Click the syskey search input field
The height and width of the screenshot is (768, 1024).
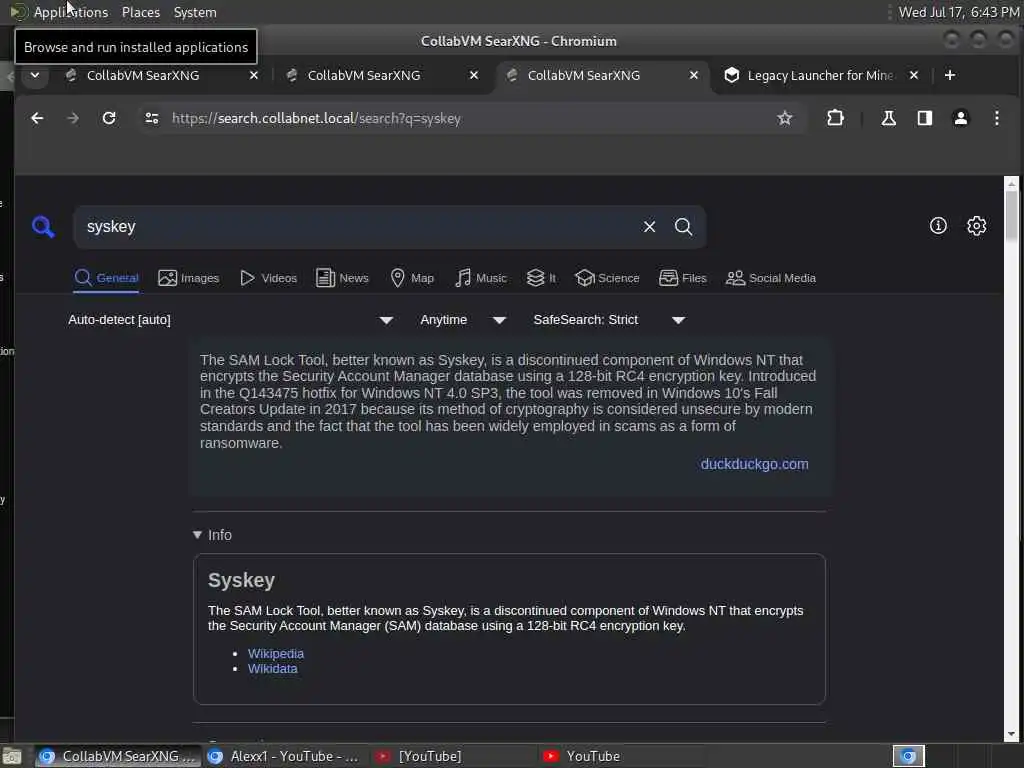[359, 227]
